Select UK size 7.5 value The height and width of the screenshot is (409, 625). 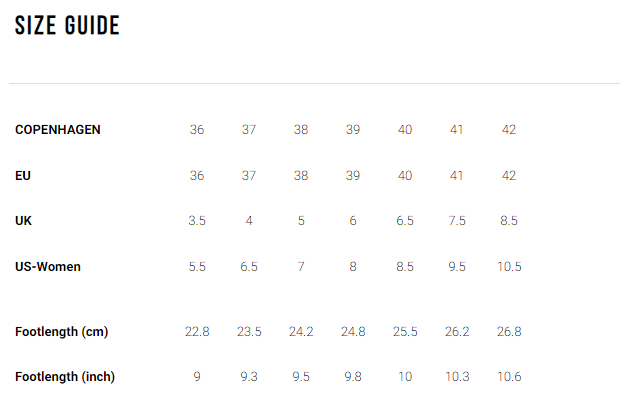point(457,220)
